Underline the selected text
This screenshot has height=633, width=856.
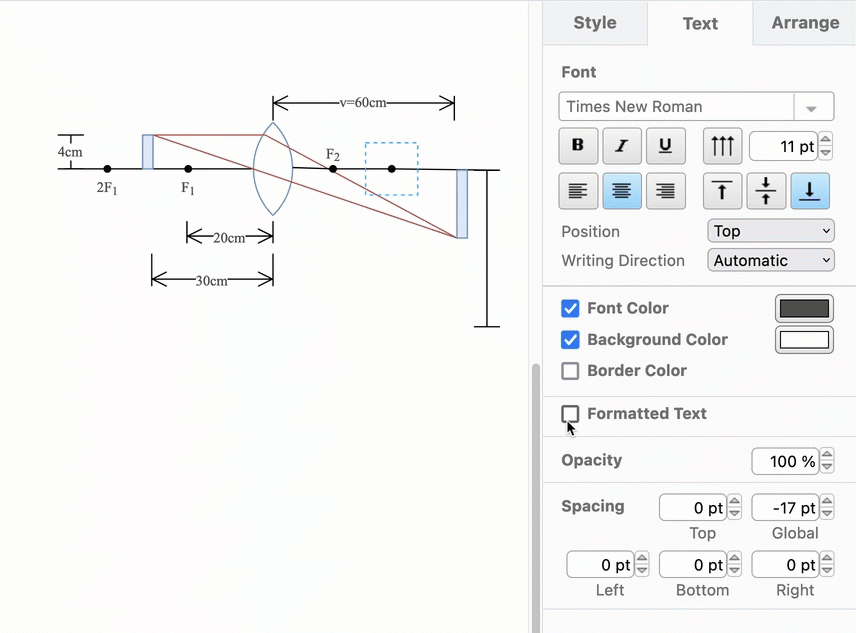pos(665,146)
